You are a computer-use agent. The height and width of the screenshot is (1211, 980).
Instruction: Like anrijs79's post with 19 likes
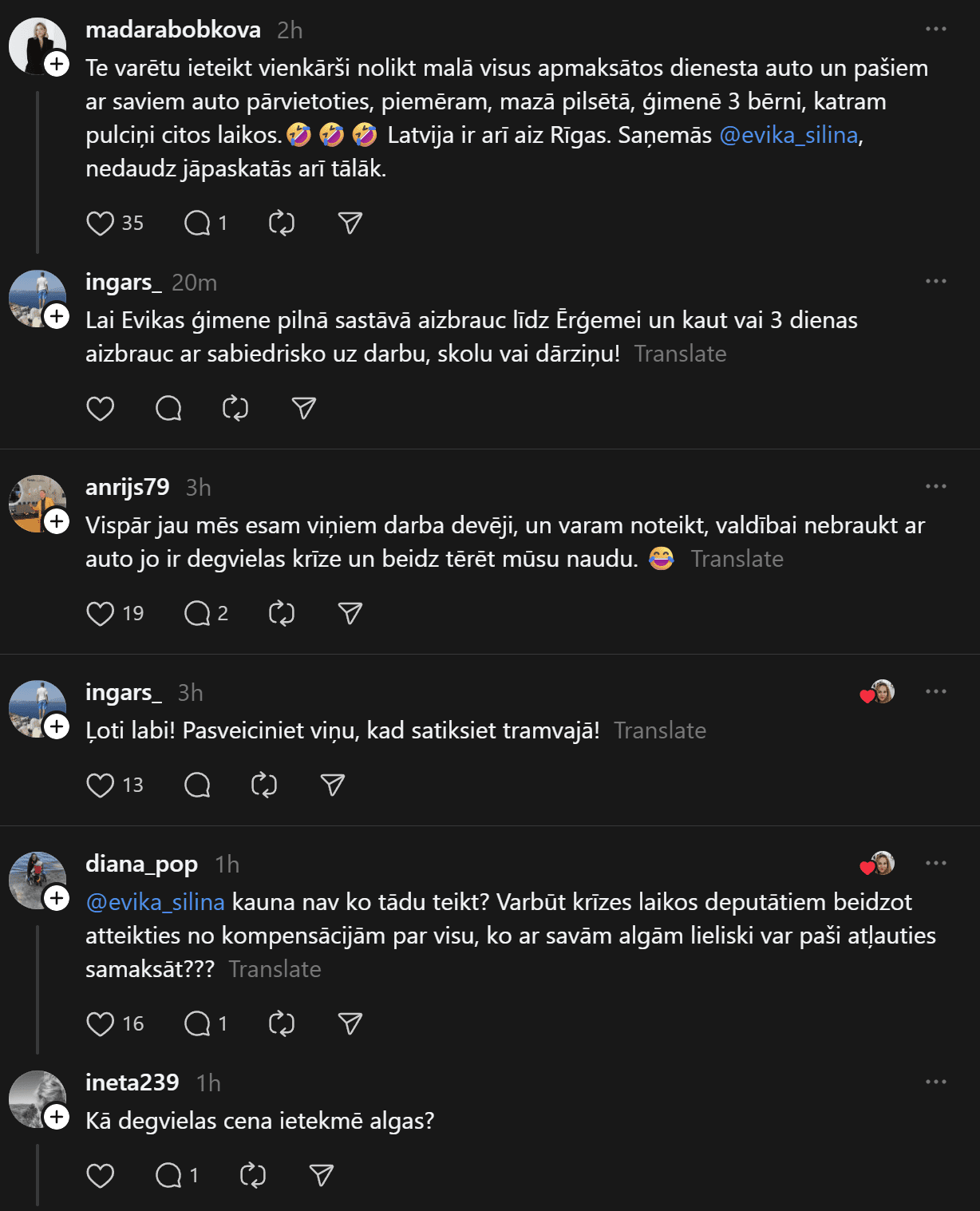(x=101, y=614)
